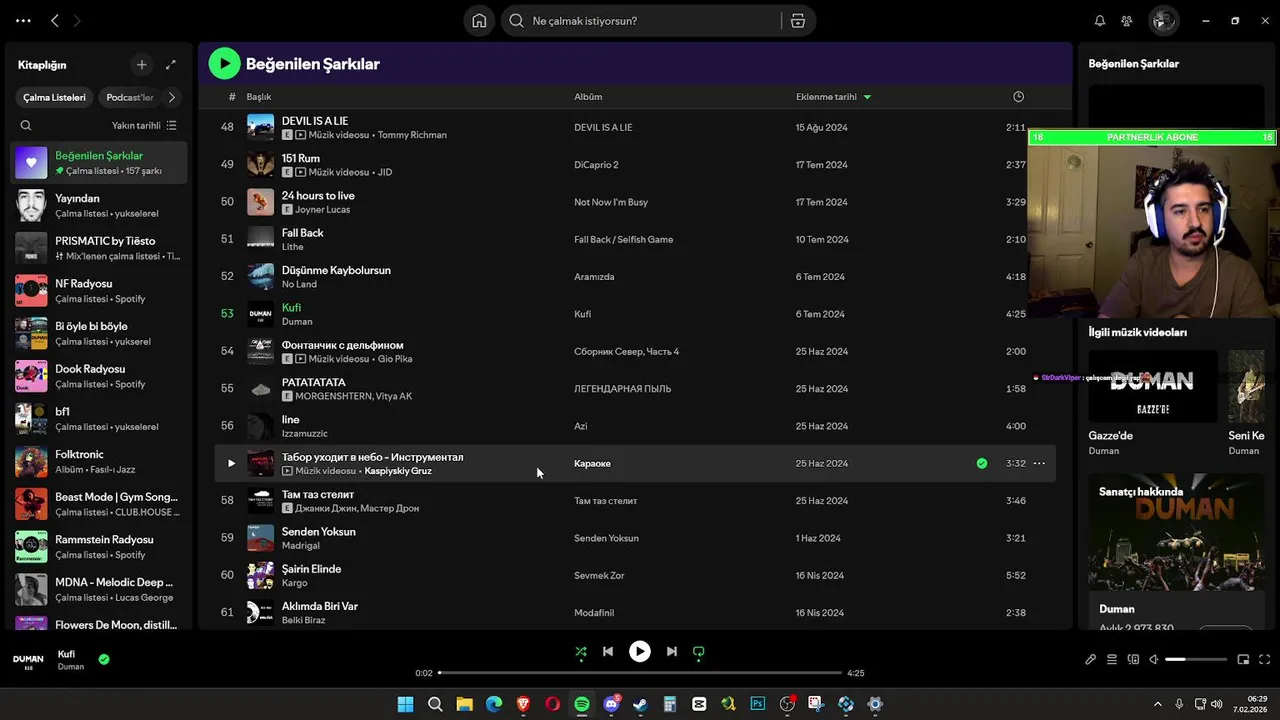The height and width of the screenshot is (720, 1280).
Task: Open Not Now I'm Busy album link
Action: (611, 202)
